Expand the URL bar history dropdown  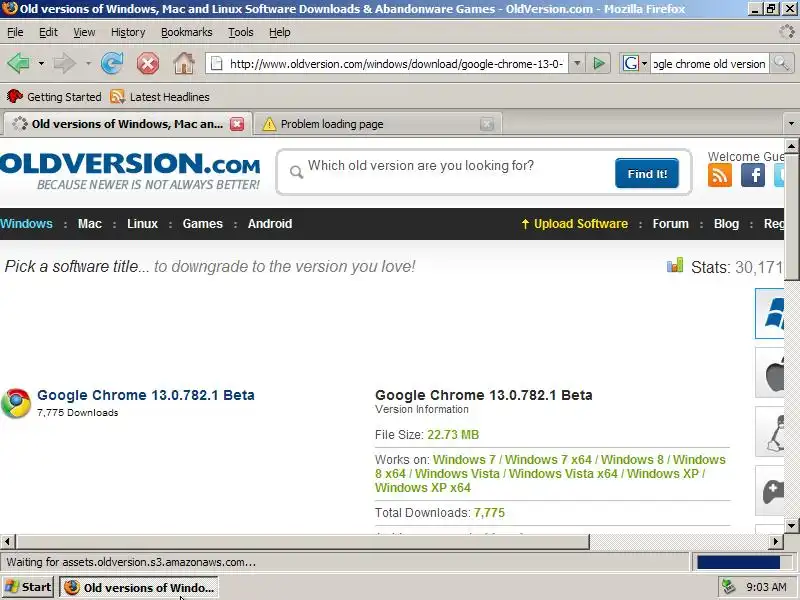click(x=577, y=64)
